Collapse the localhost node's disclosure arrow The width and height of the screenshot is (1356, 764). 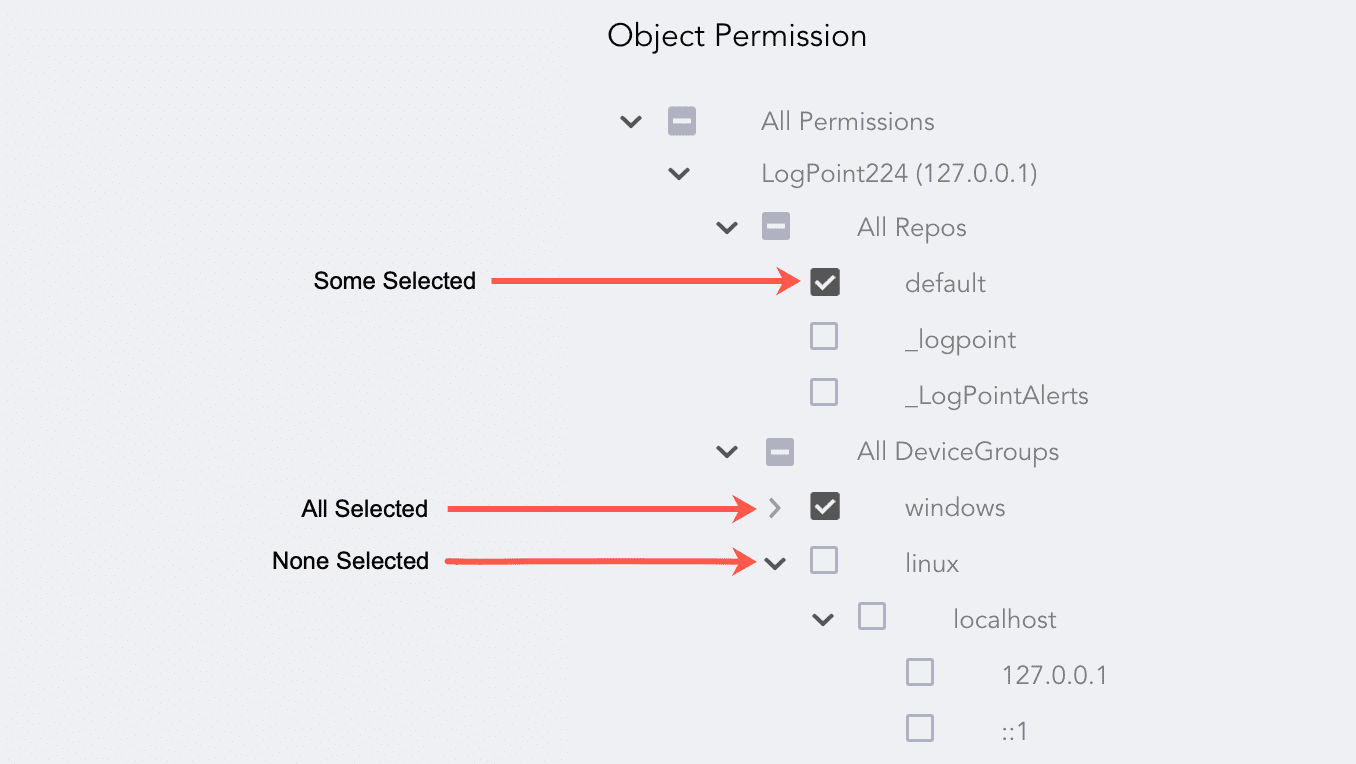coord(822,618)
